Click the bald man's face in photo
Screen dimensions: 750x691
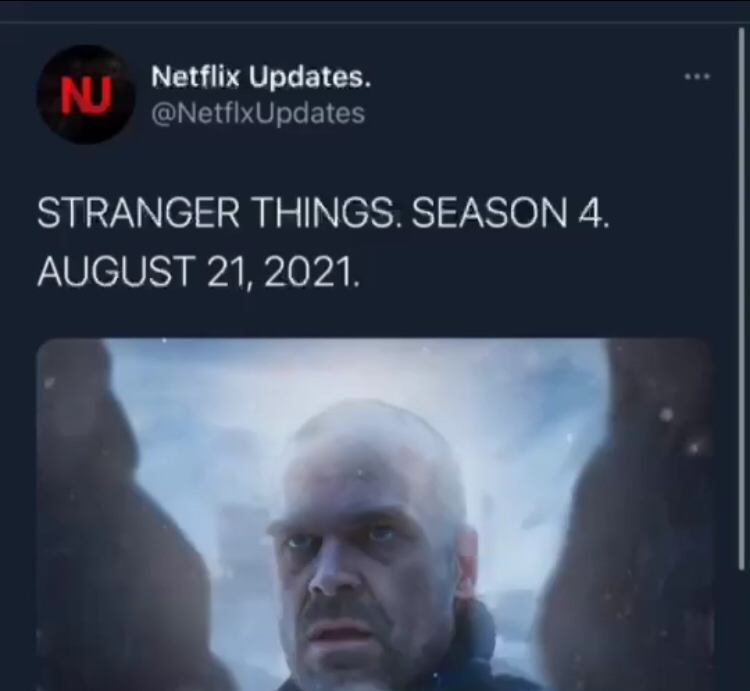[366, 564]
